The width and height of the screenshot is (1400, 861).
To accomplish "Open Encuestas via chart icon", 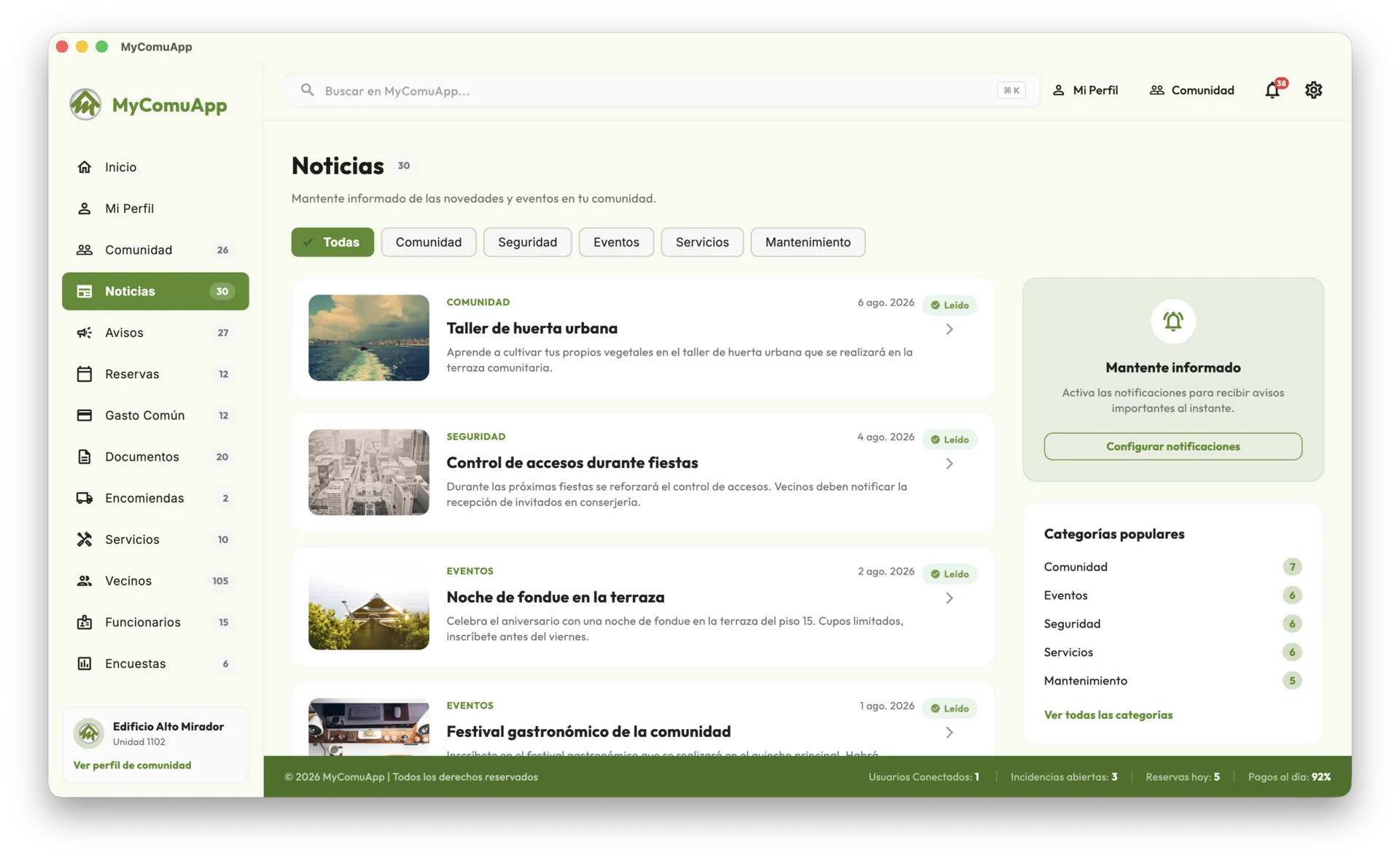I will click(85, 663).
